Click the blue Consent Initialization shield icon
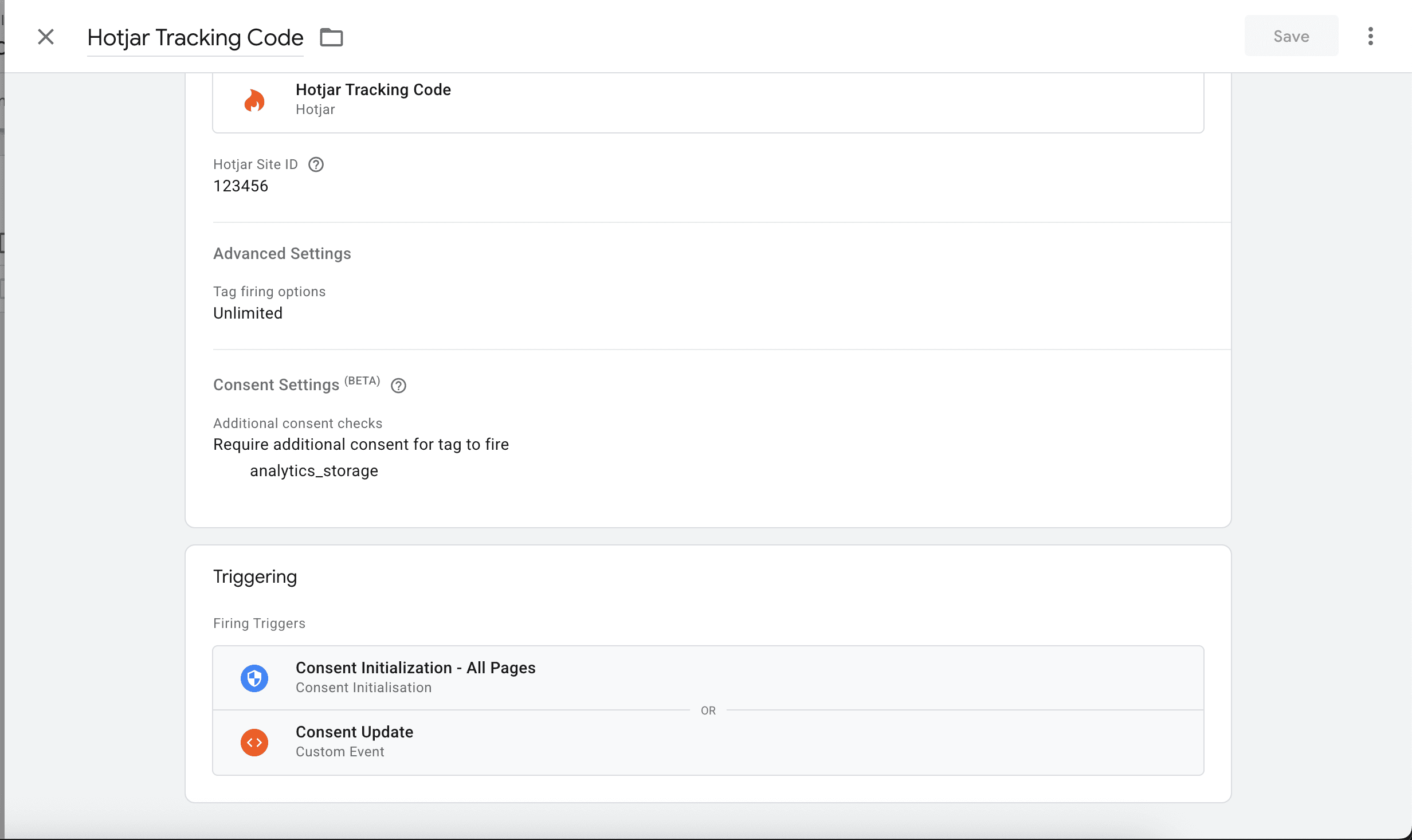 coord(254,678)
